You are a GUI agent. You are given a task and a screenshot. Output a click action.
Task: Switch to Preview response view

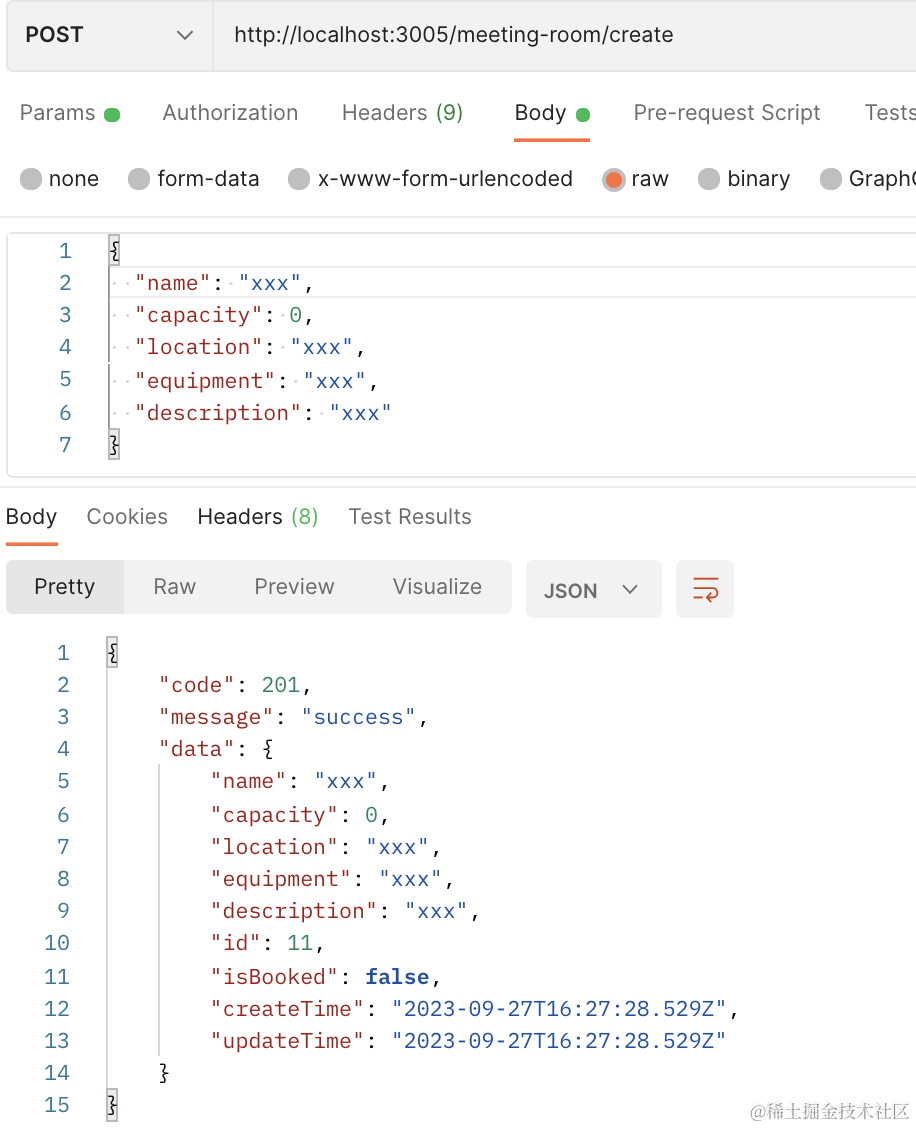pos(294,587)
